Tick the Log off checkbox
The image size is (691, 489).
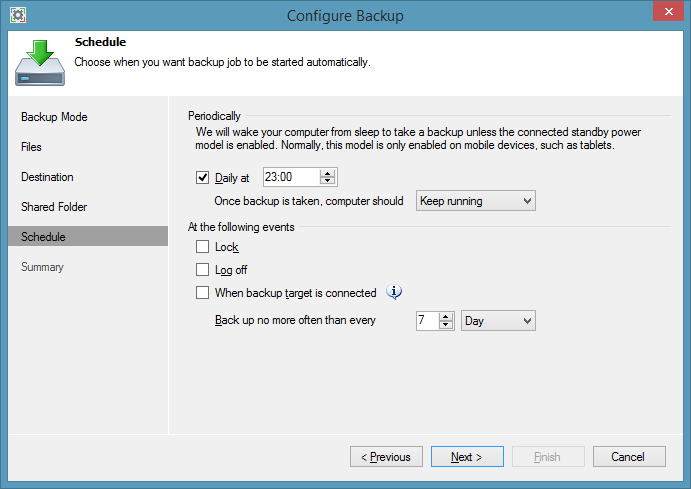(x=203, y=270)
